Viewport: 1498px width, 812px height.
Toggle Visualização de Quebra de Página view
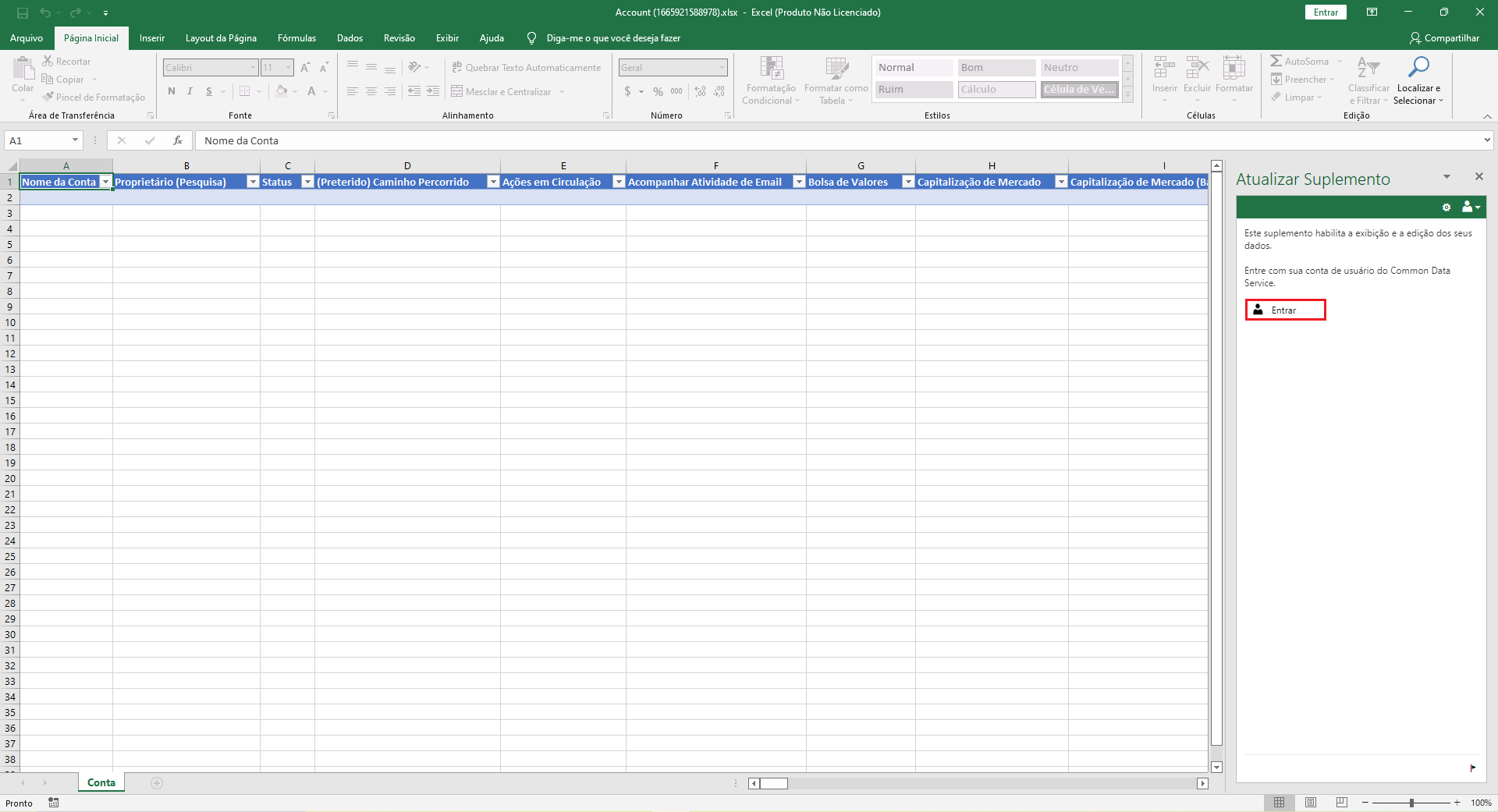pyautogui.click(x=1341, y=803)
